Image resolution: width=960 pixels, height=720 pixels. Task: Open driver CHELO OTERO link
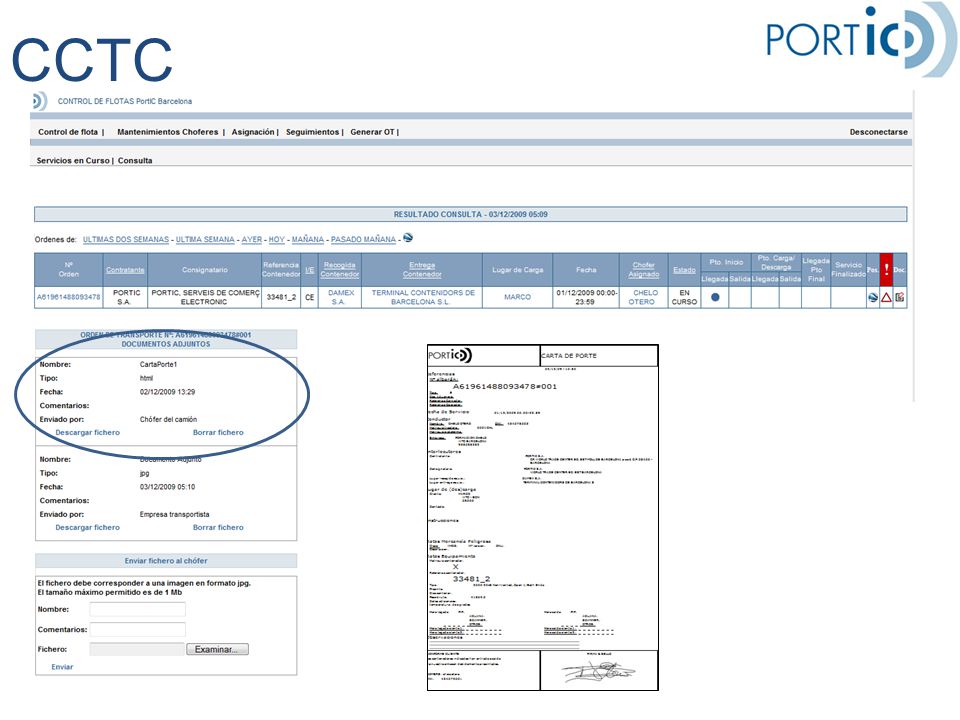(643, 297)
